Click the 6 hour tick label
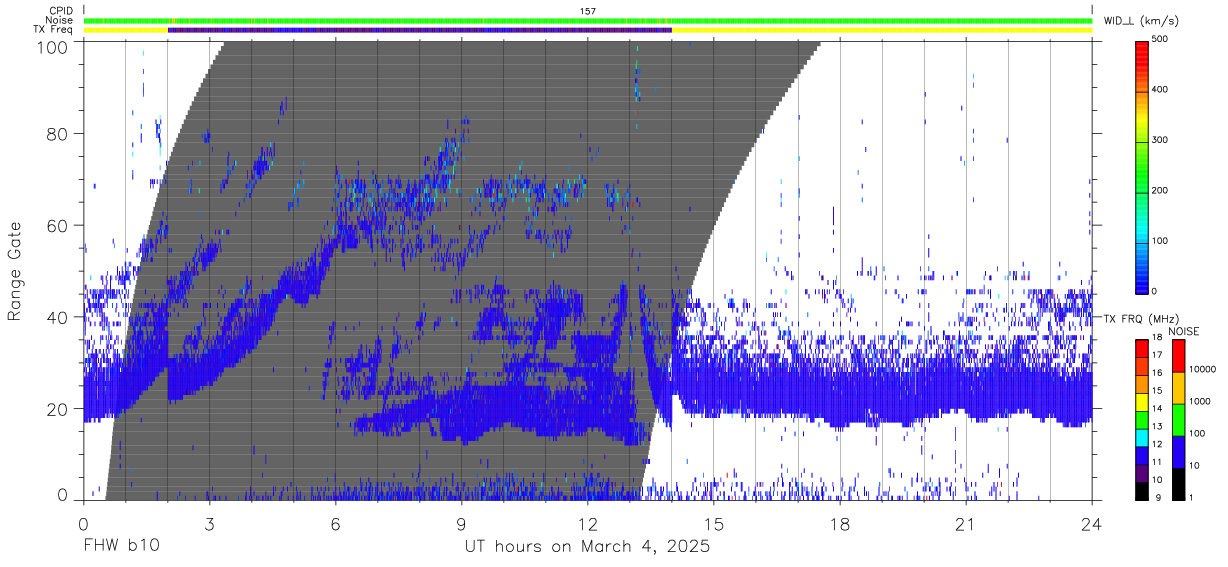Screen dimensions: 1228x567 click(336, 523)
